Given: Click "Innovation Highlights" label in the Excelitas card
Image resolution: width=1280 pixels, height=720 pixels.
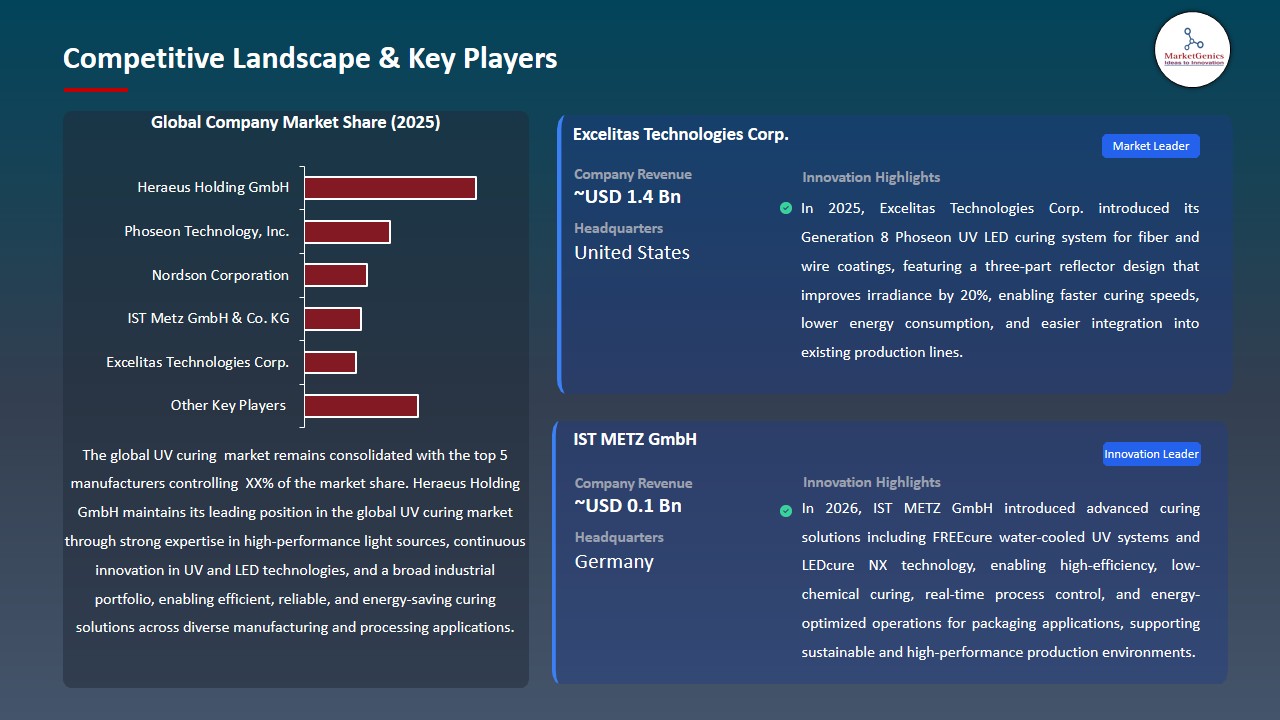Looking at the screenshot, I should [871, 177].
